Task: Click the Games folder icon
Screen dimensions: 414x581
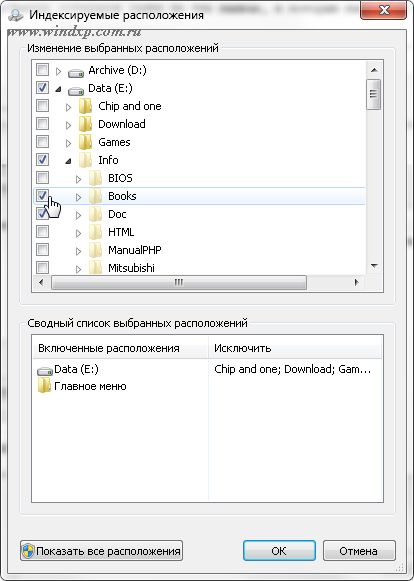Action: click(x=86, y=142)
